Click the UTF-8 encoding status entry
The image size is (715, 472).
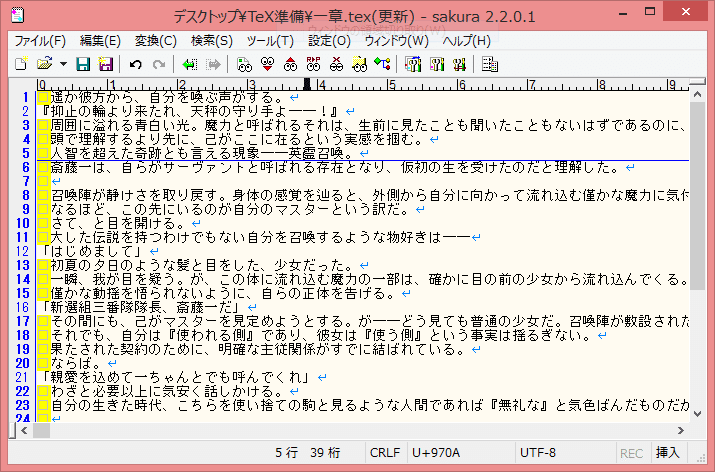pyautogui.click(x=538, y=452)
